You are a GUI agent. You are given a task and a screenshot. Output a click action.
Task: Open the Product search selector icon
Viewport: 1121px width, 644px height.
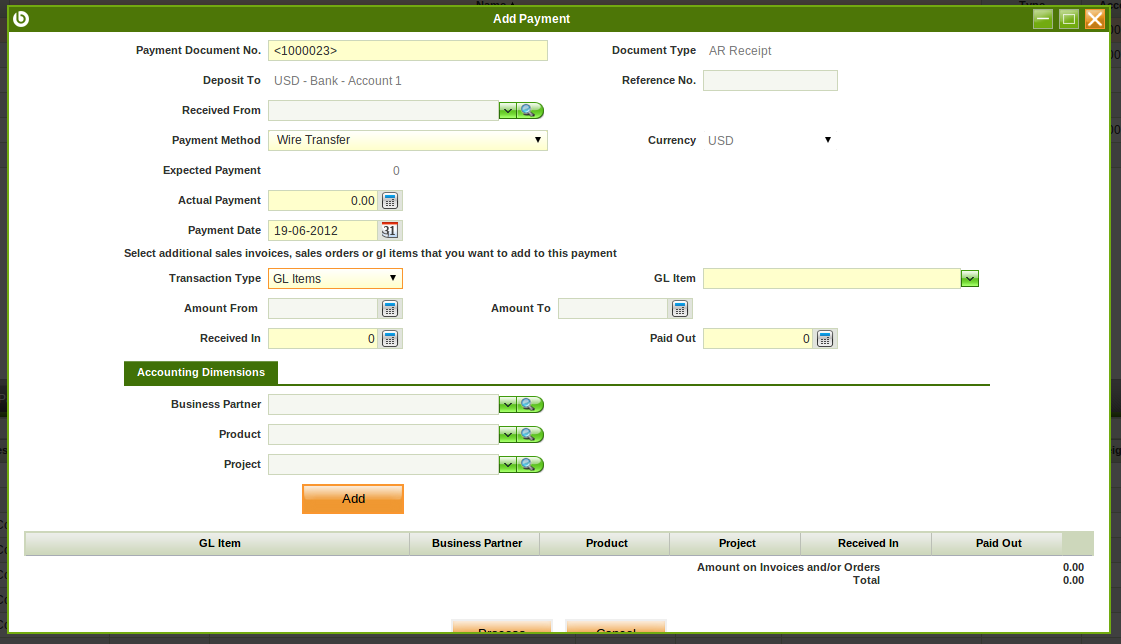tap(531, 435)
